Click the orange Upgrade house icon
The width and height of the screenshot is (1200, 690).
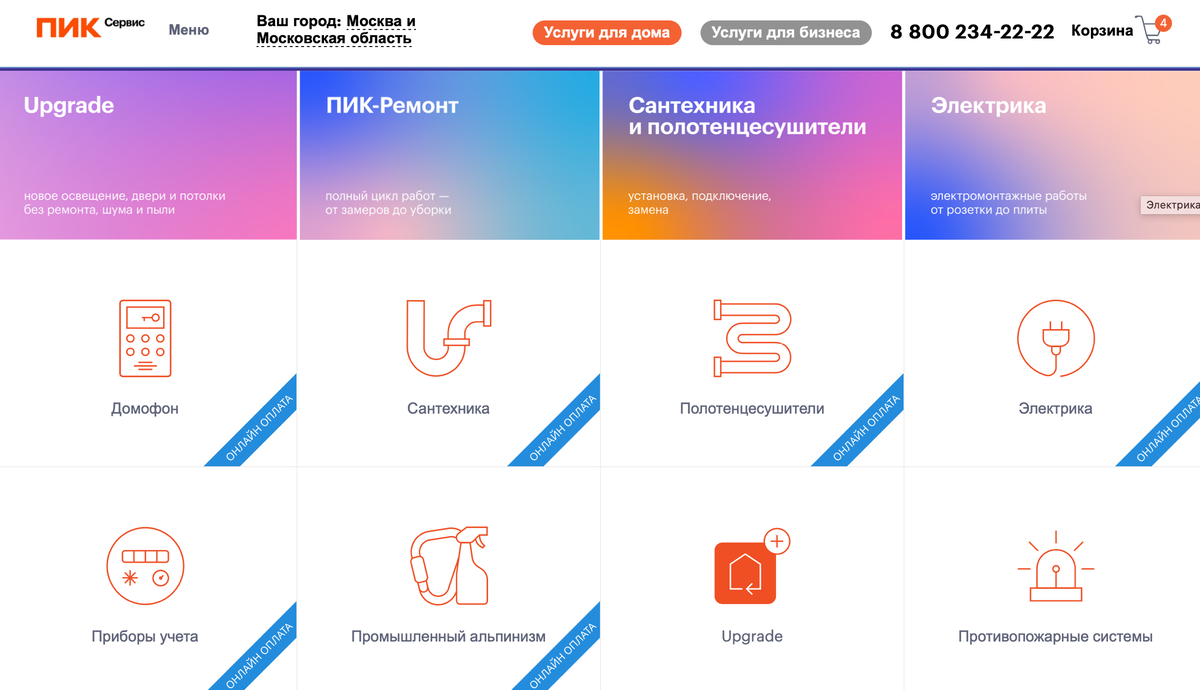752,566
